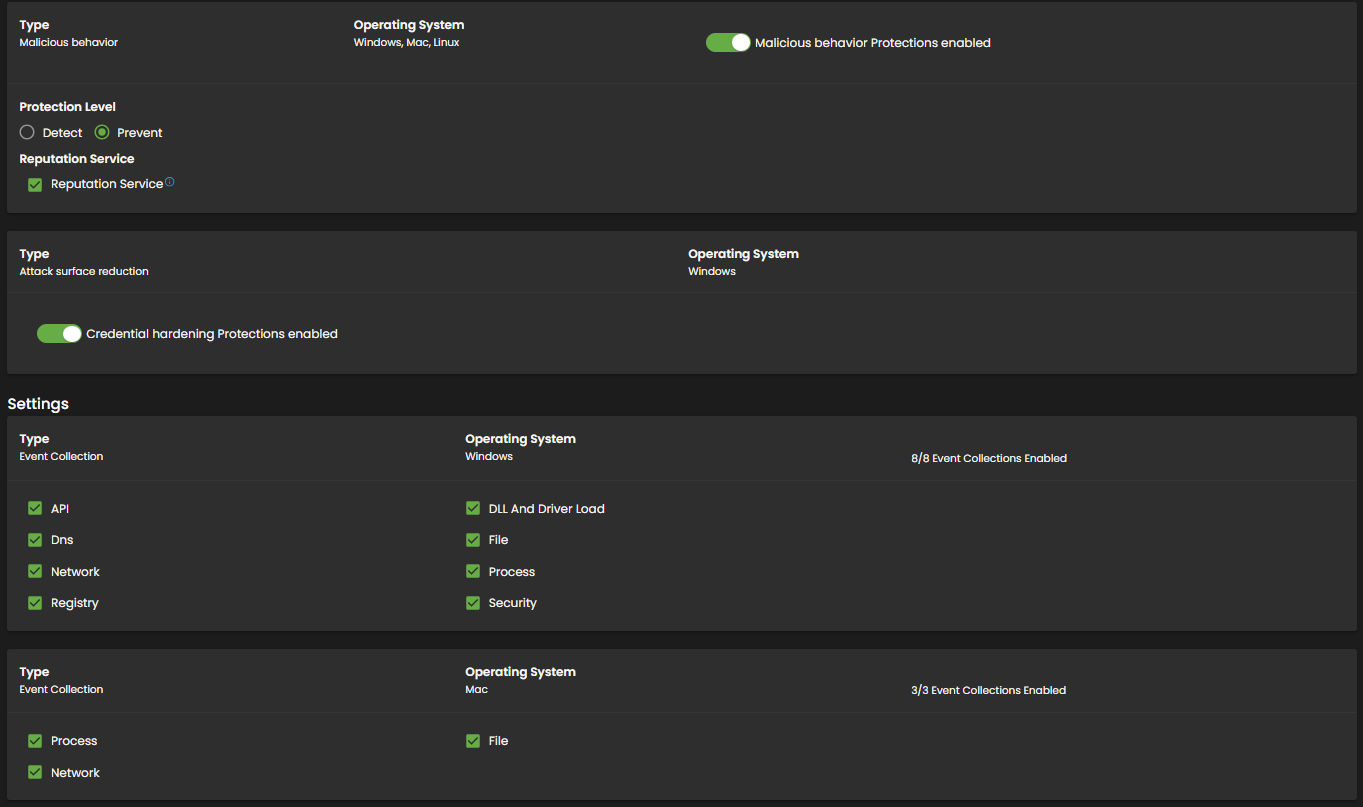Click the Settings section heading
Image resolution: width=1363 pixels, height=807 pixels.
coord(38,404)
